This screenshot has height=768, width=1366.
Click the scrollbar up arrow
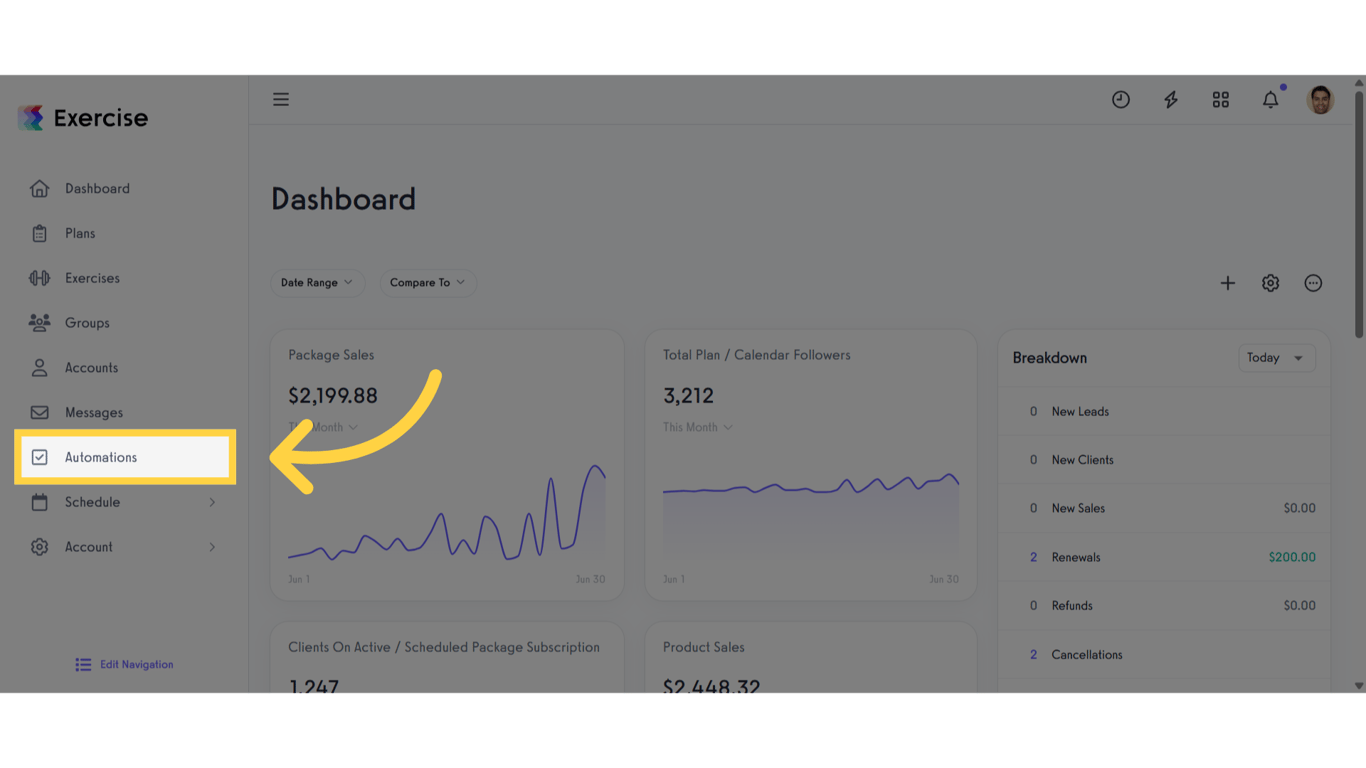coord(1359,82)
